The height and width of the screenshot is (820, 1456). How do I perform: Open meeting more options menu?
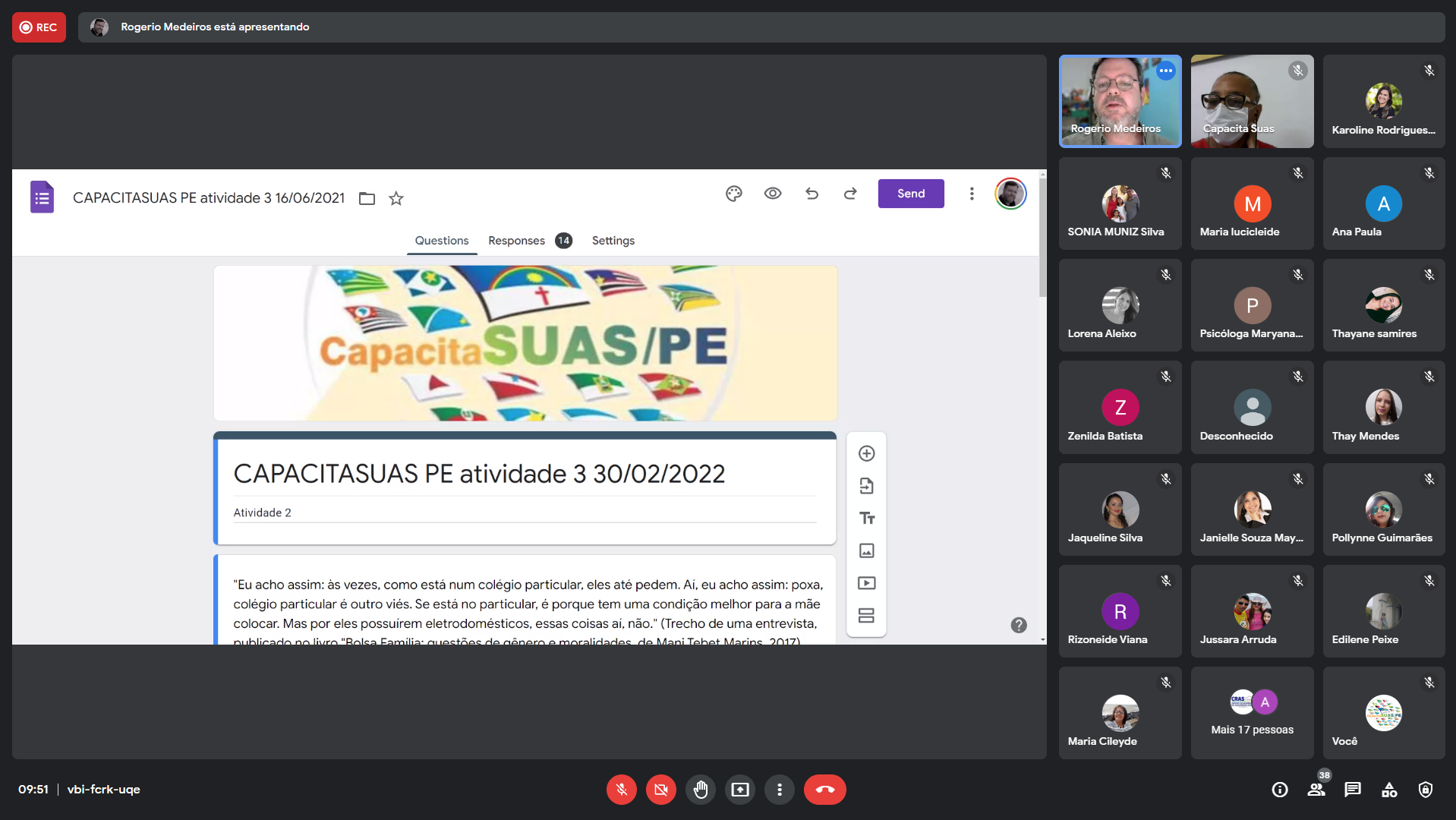(x=779, y=790)
